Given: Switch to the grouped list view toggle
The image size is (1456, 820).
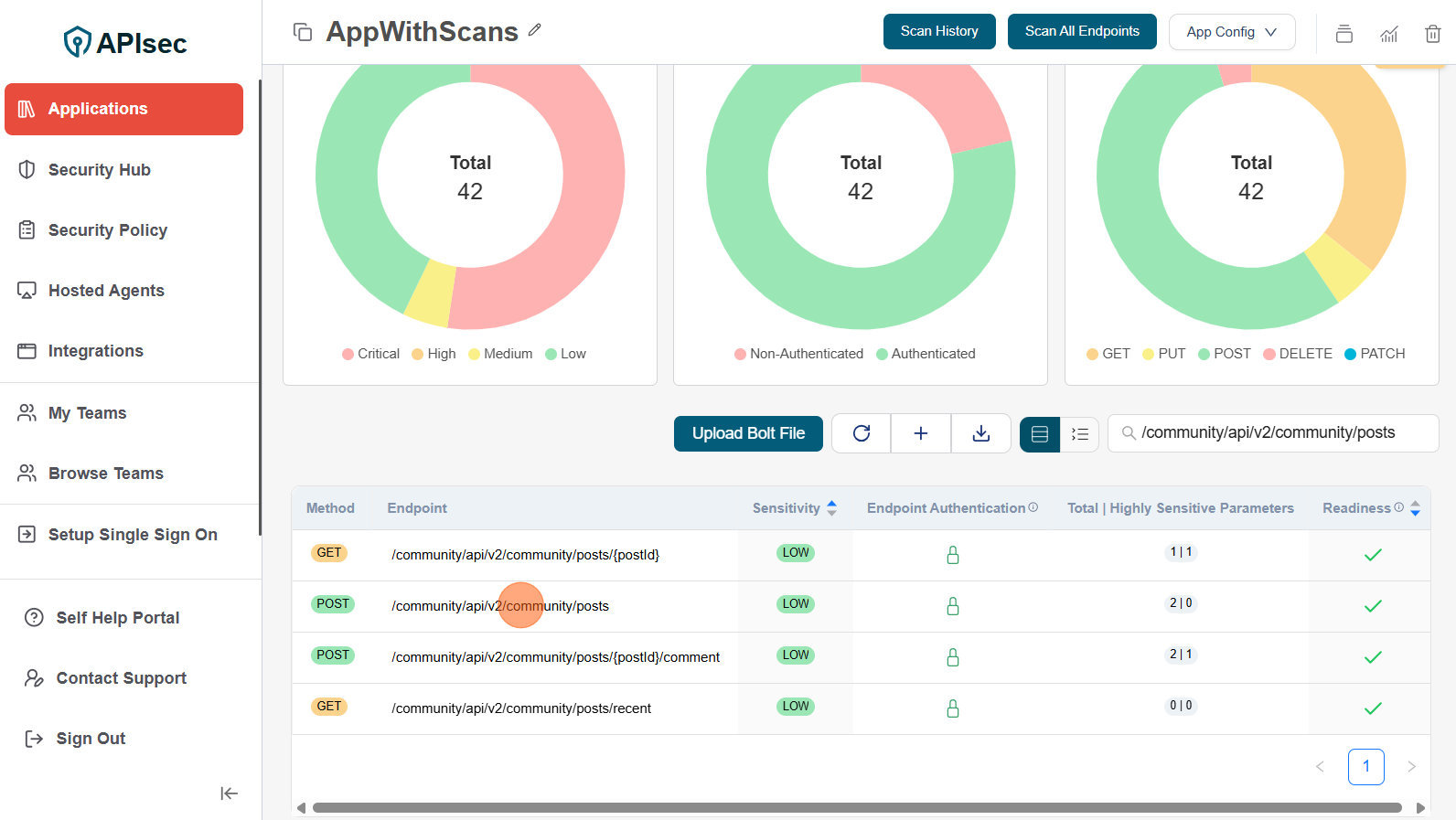Looking at the screenshot, I should click(1080, 434).
